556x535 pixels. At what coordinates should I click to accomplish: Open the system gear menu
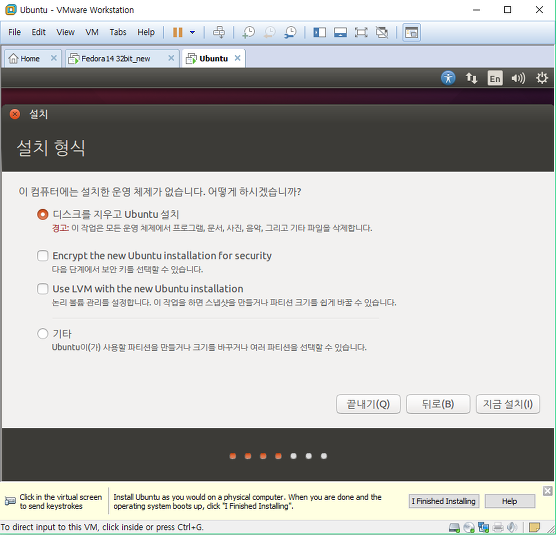(542, 78)
